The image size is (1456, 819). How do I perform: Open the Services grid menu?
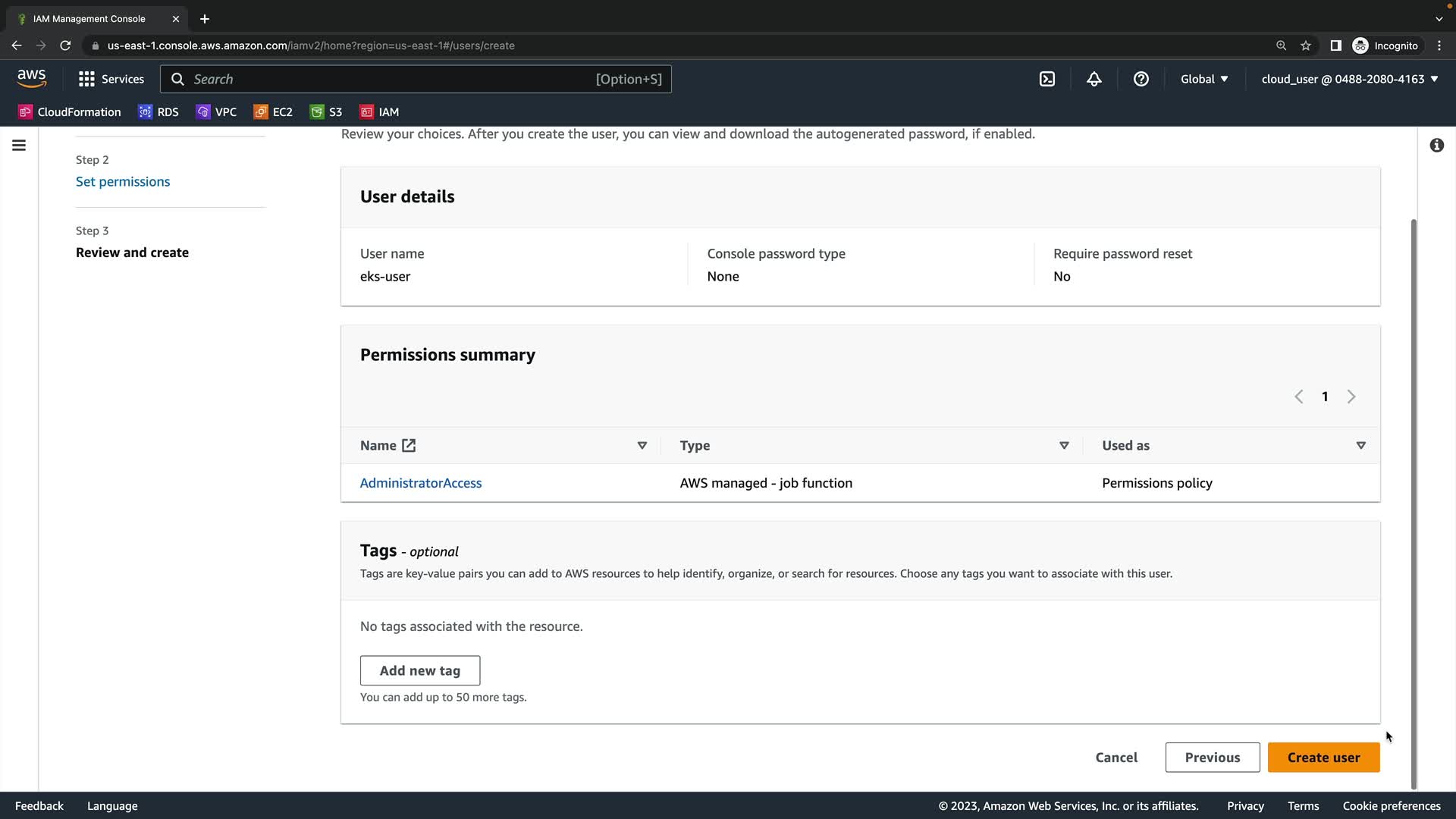pos(111,79)
